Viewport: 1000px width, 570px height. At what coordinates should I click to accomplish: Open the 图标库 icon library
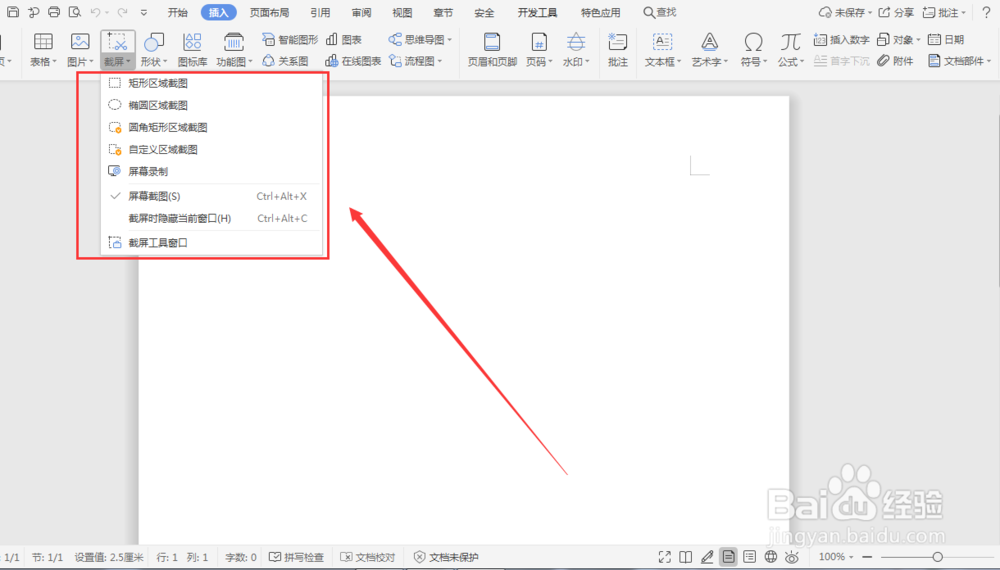click(192, 50)
